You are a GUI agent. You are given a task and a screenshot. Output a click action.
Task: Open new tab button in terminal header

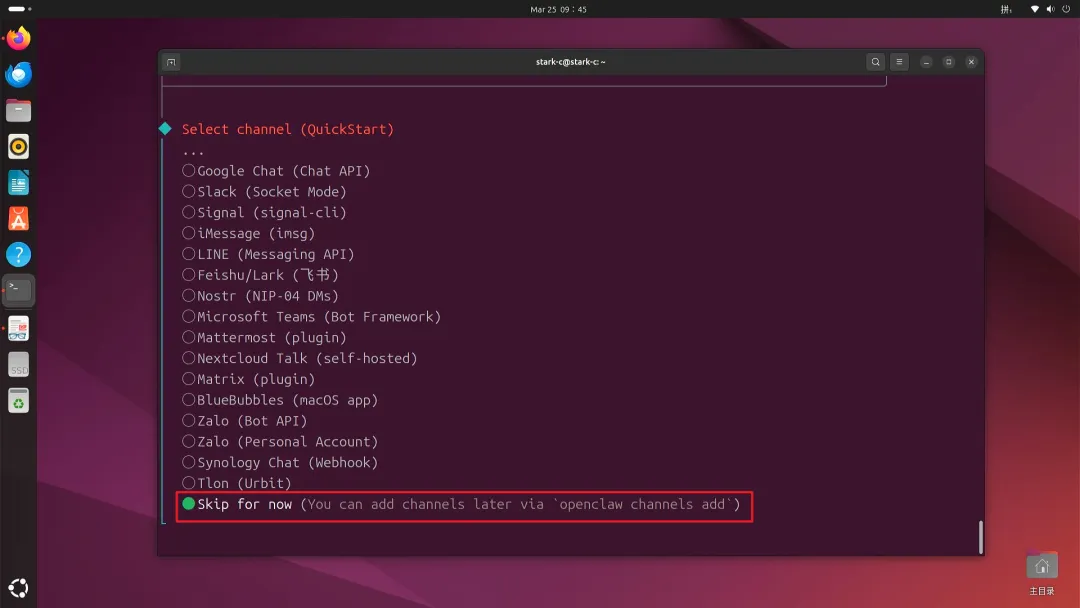pyautogui.click(x=172, y=62)
